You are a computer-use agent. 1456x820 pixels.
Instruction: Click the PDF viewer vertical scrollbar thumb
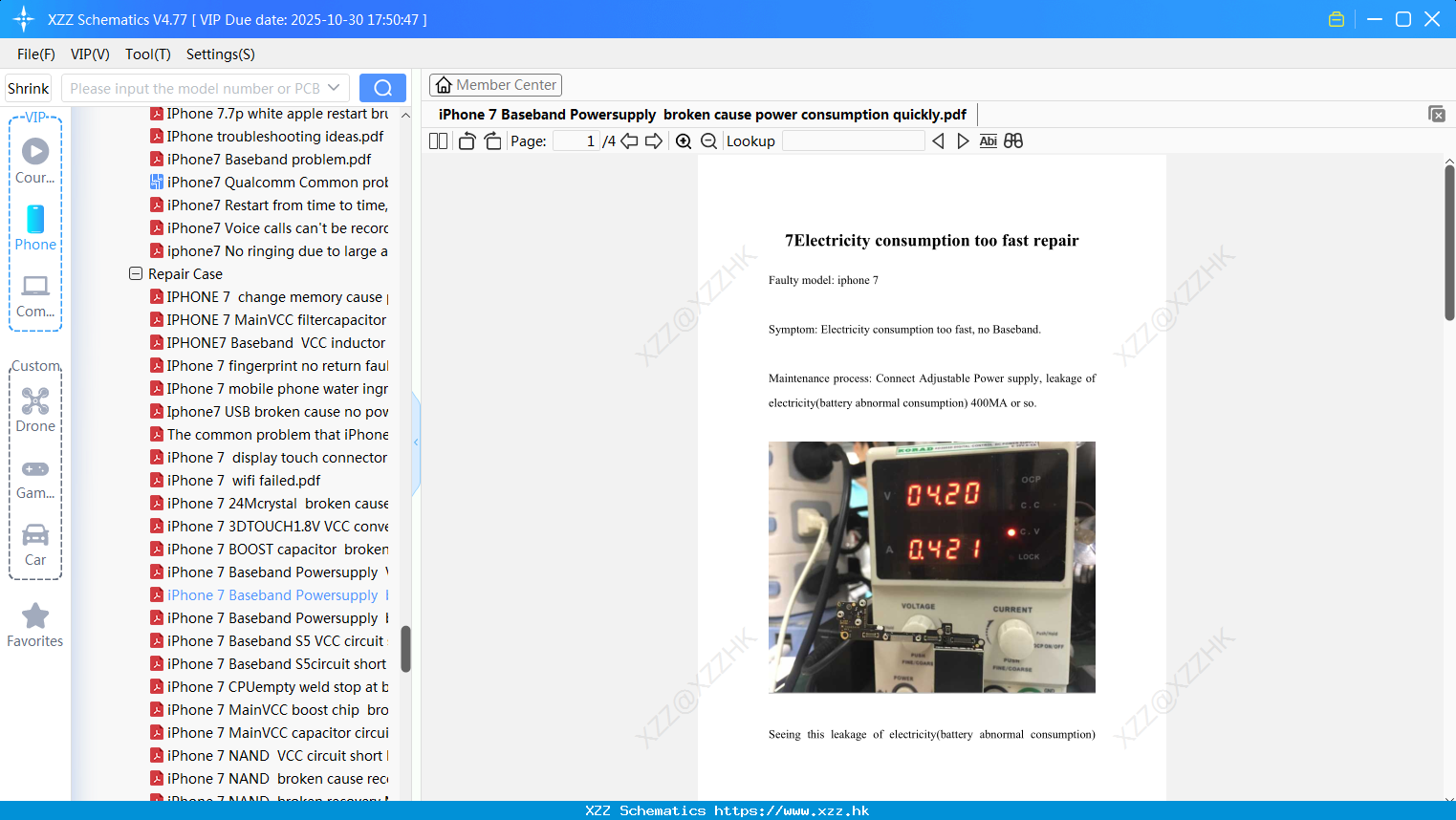tap(1449, 243)
